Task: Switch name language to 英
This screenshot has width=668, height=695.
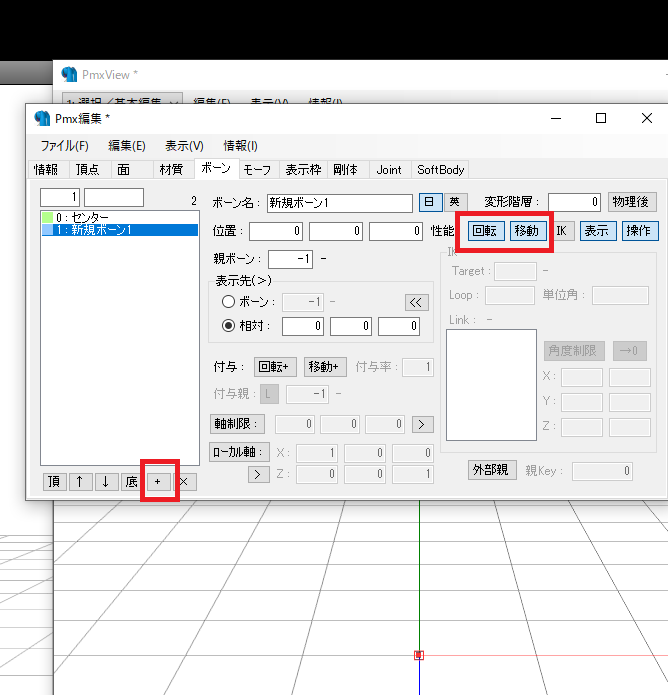Action: pos(456,203)
